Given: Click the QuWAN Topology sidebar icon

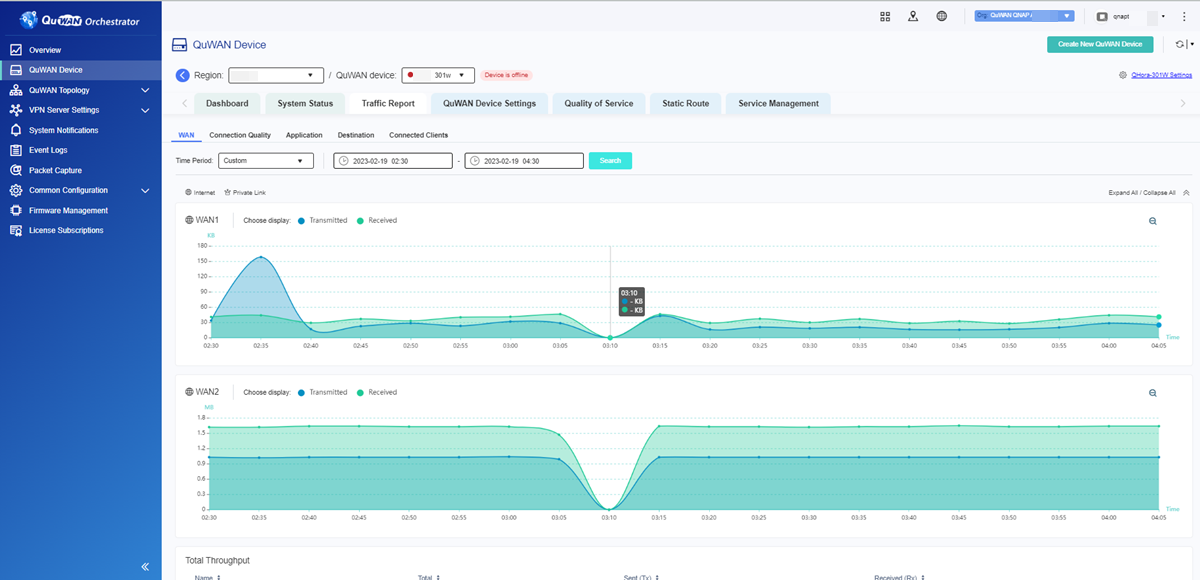Looking at the screenshot, I should coord(15,90).
